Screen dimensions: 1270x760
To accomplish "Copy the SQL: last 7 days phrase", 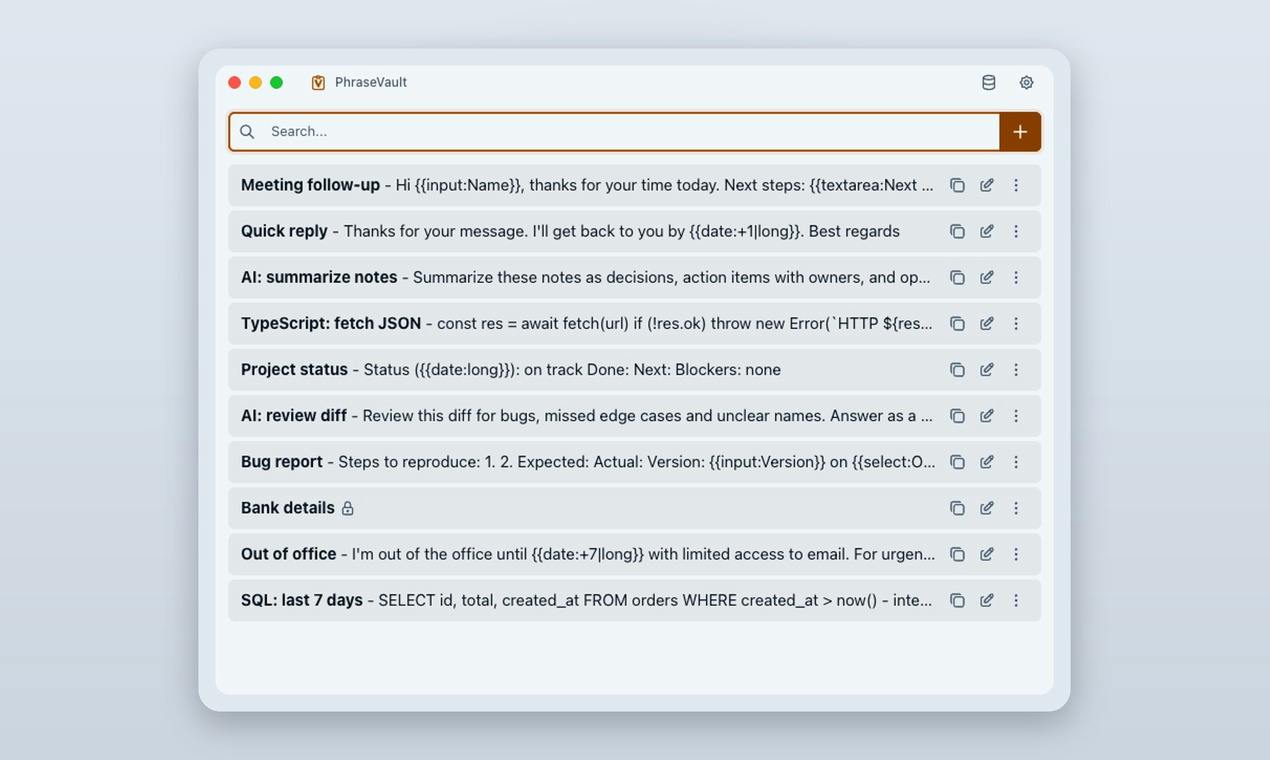I will pyautogui.click(x=957, y=600).
